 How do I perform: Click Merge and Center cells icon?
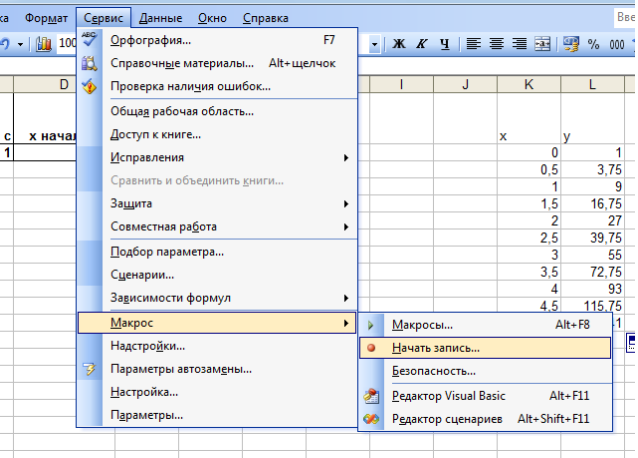coord(542,44)
